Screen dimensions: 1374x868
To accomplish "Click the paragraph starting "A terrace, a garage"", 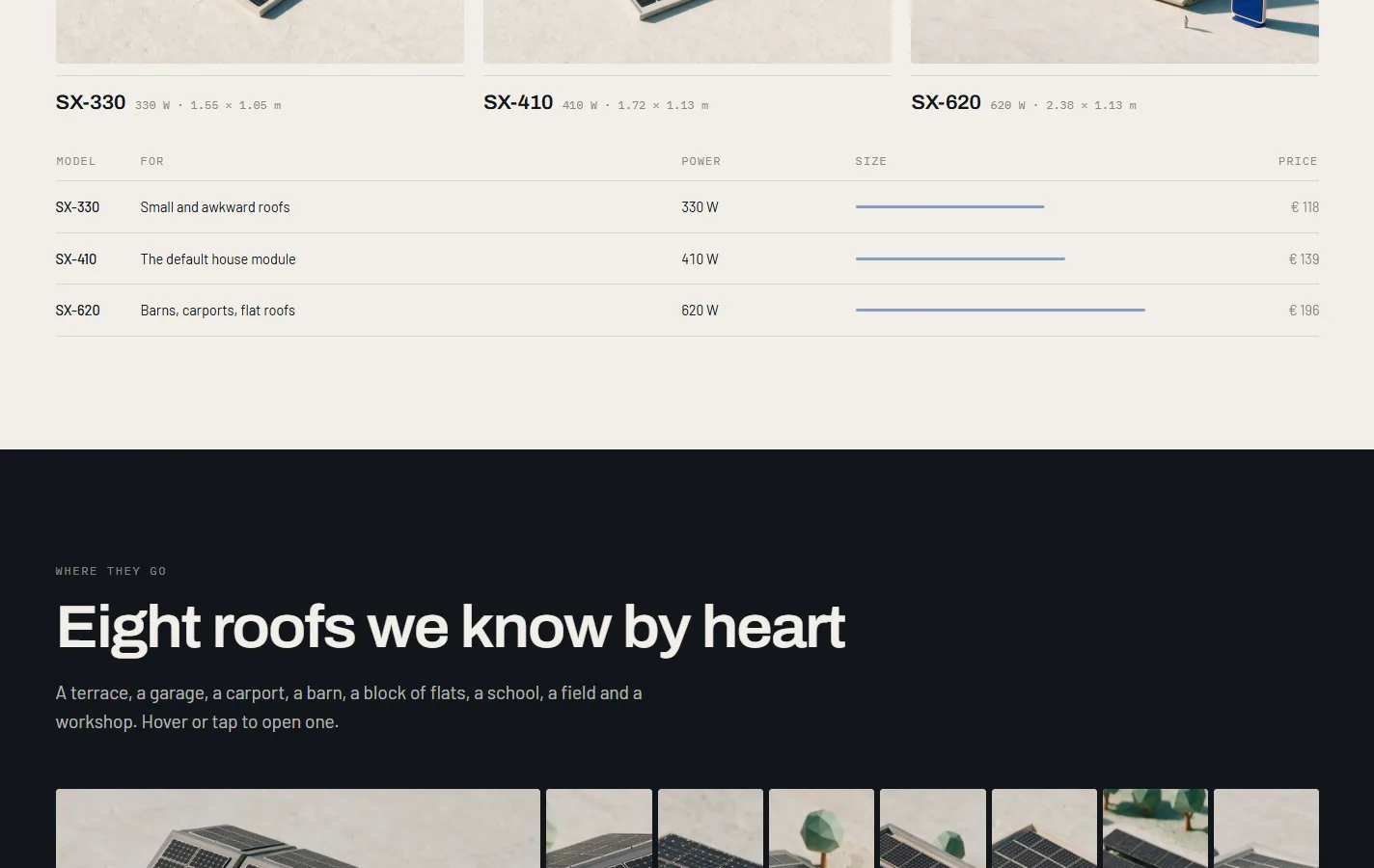I will tap(349, 707).
